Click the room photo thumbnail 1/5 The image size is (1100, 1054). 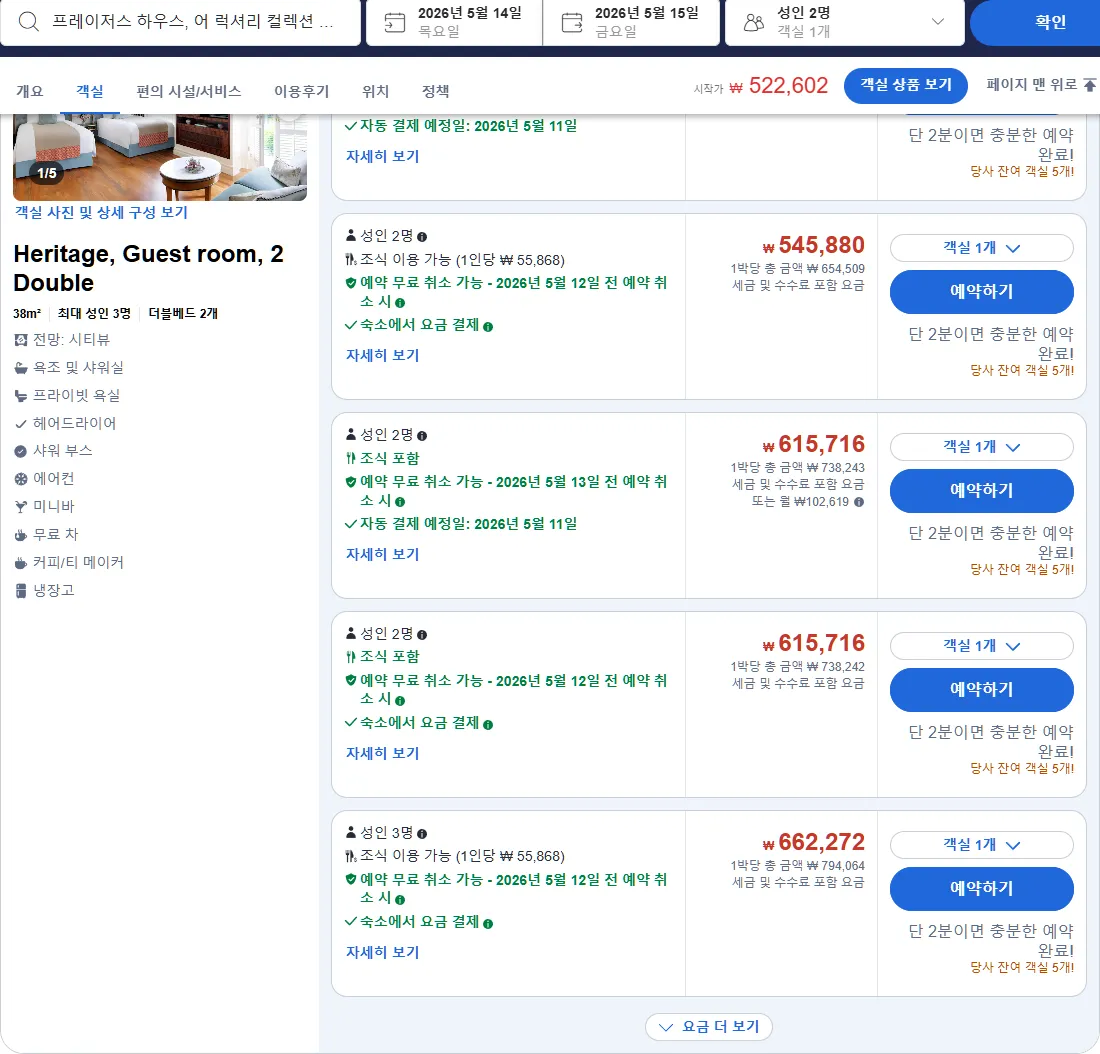tap(160, 157)
